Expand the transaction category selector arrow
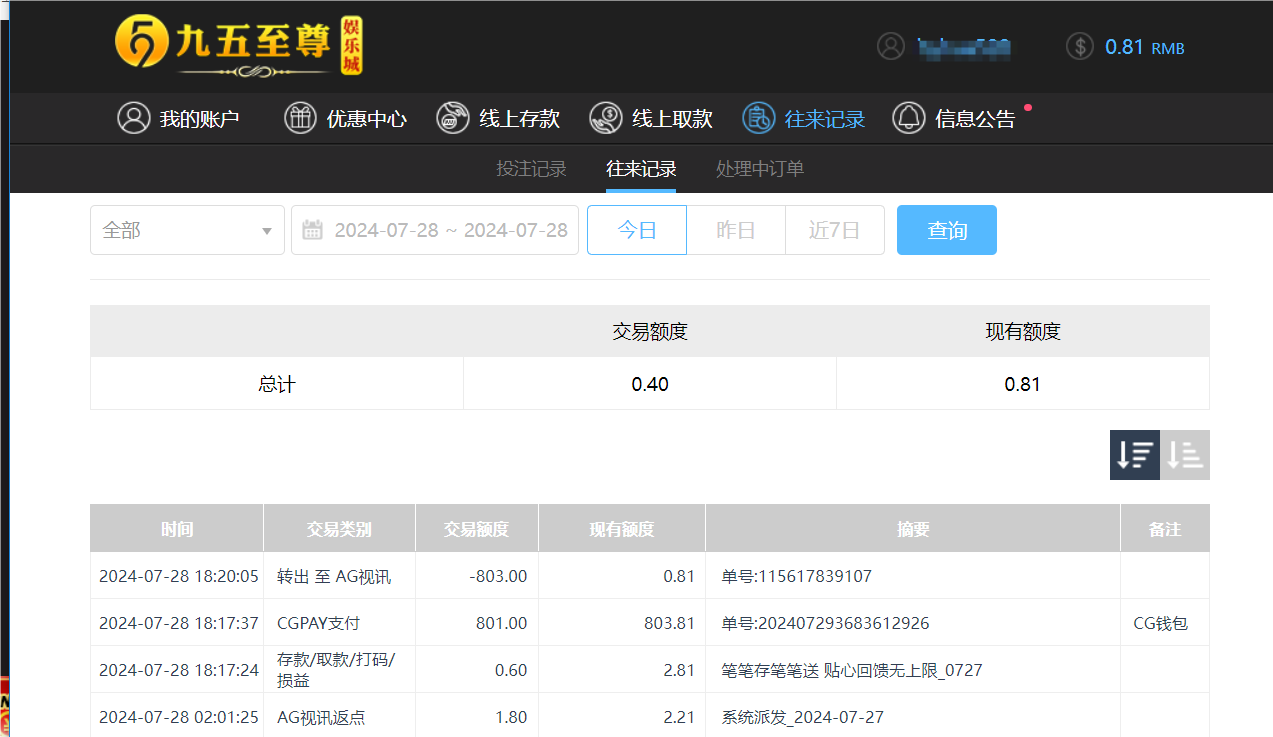This screenshot has width=1273, height=737. click(268, 229)
